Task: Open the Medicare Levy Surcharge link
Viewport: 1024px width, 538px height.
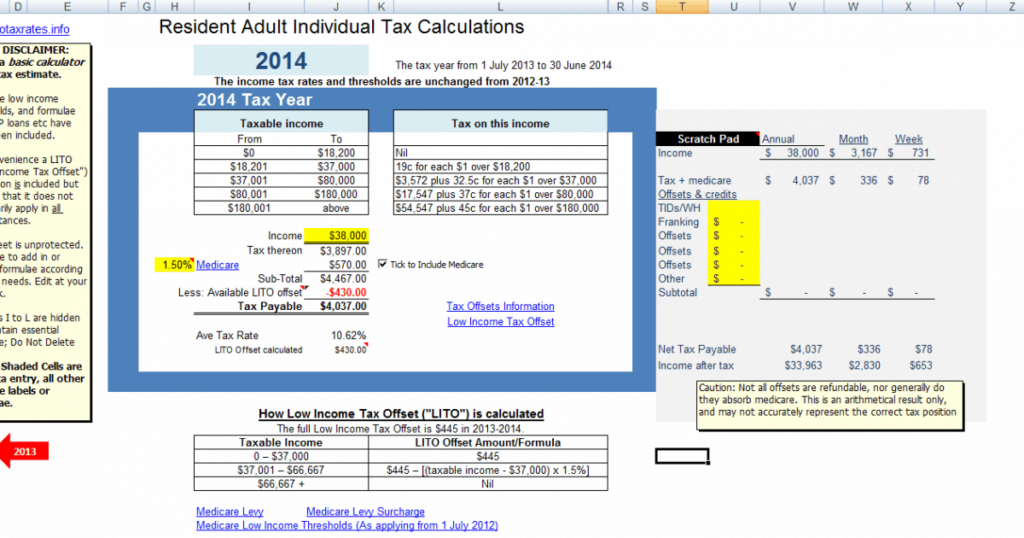Action: tap(365, 512)
